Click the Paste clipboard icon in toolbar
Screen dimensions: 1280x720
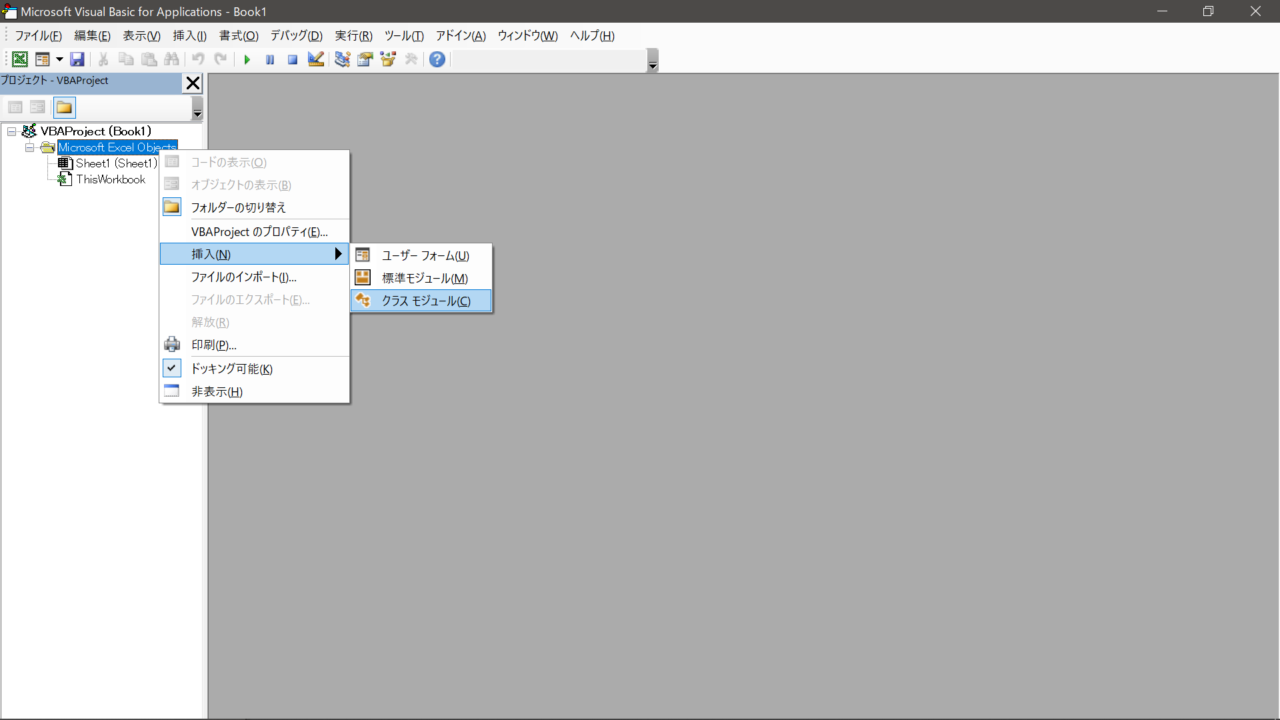(x=149, y=59)
